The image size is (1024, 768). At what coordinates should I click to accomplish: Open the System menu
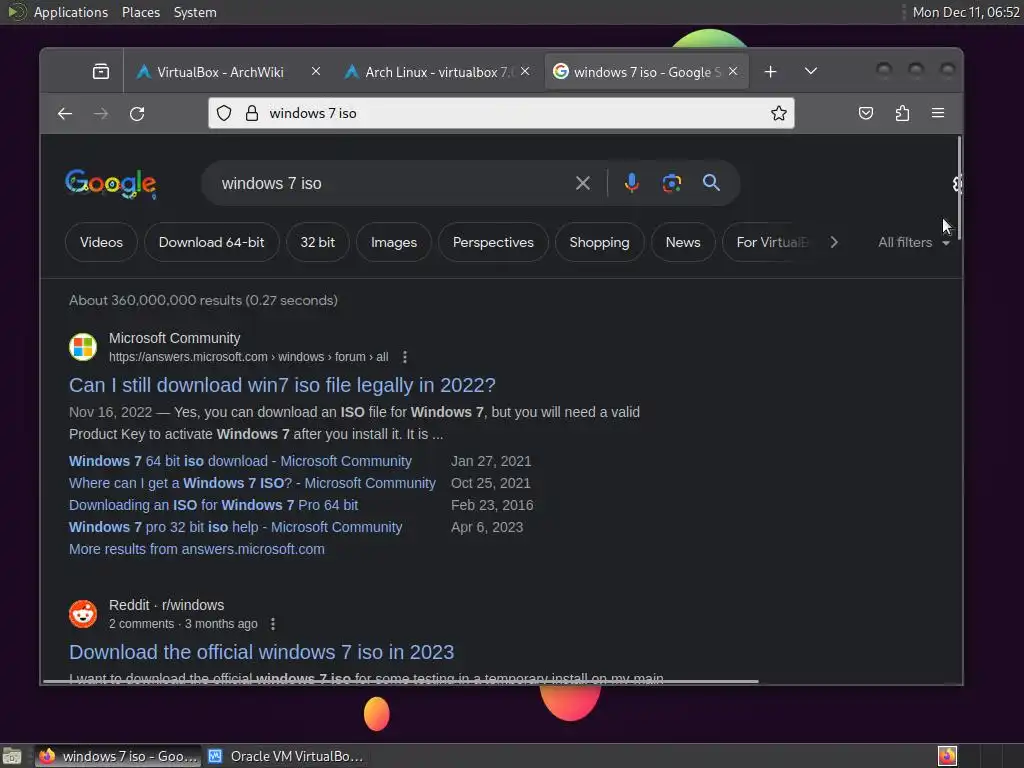[x=195, y=12]
